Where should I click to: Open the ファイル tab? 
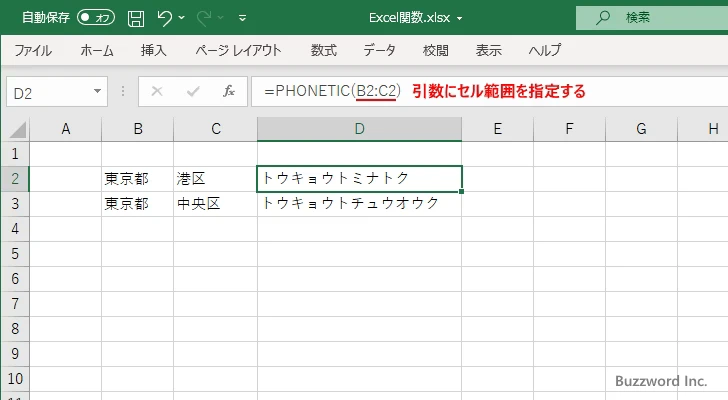tap(33, 50)
